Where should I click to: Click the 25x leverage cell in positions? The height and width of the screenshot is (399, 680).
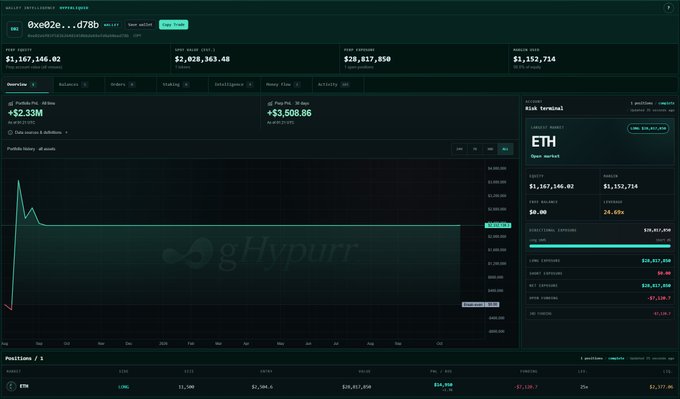tap(584, 387)
